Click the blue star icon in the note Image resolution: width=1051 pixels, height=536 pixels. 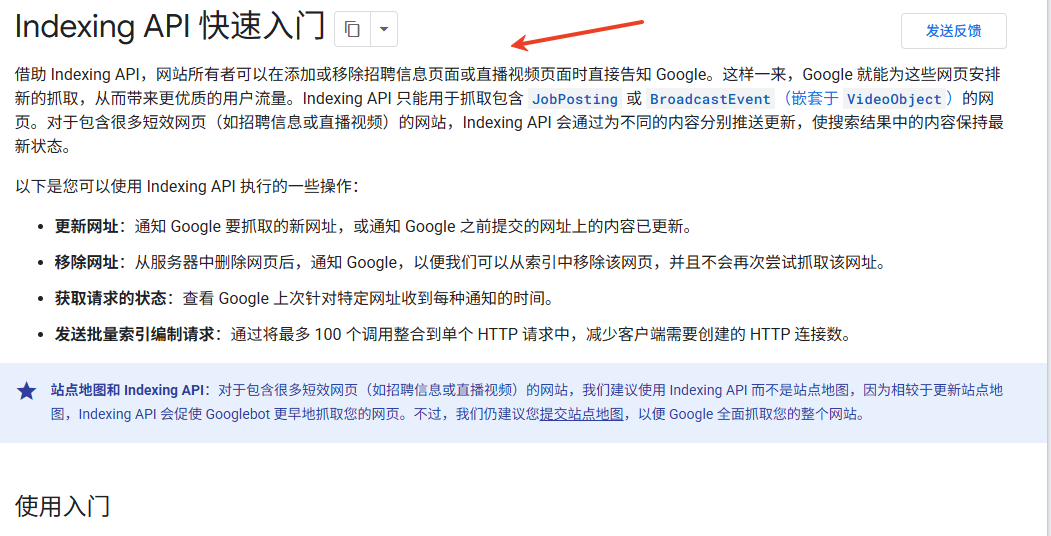[x=27, y=391]
